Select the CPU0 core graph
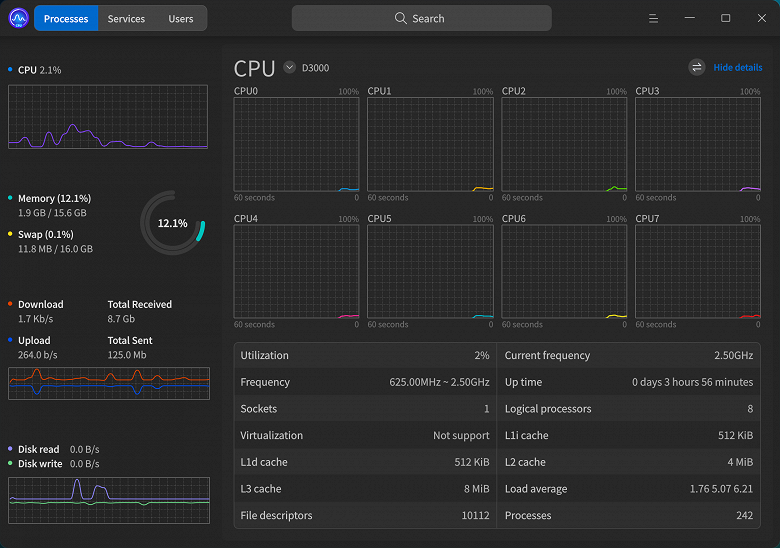Screen dimensions: 780x548 pyautogui.click(x=296, y=144)
